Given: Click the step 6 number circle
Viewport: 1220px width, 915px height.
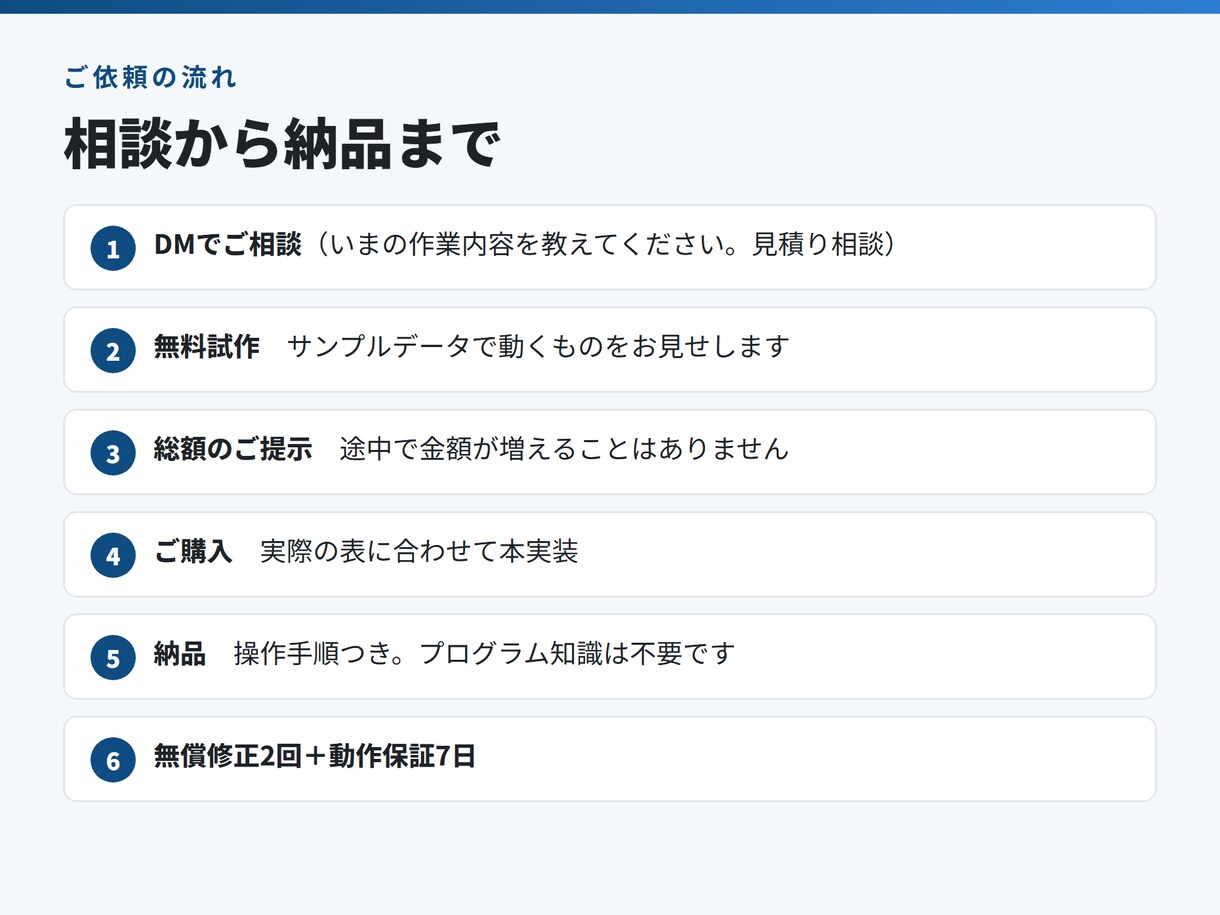Looking at the screenshot, I should coord(113,759).
